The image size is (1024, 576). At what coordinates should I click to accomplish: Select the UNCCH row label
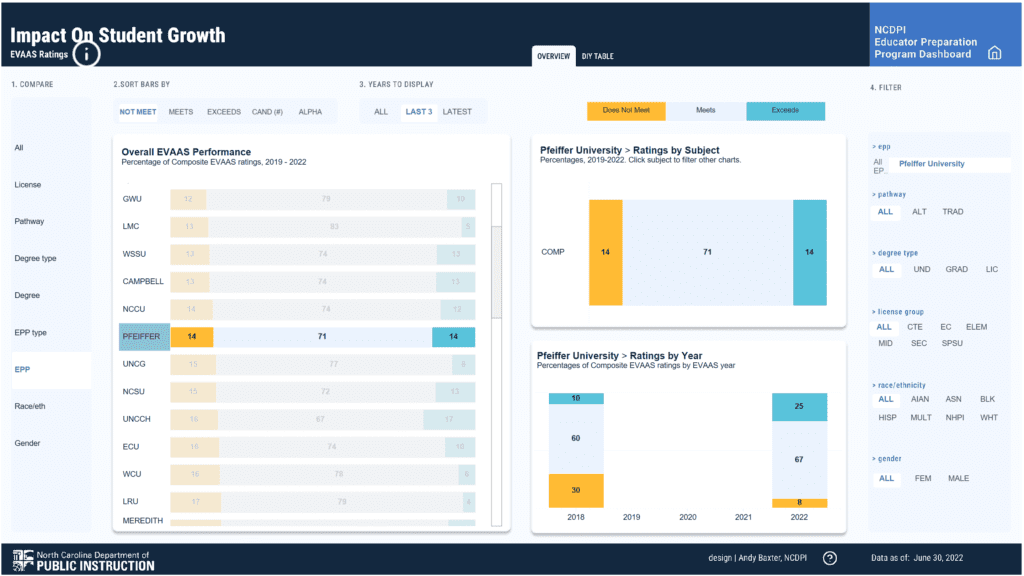136,419
